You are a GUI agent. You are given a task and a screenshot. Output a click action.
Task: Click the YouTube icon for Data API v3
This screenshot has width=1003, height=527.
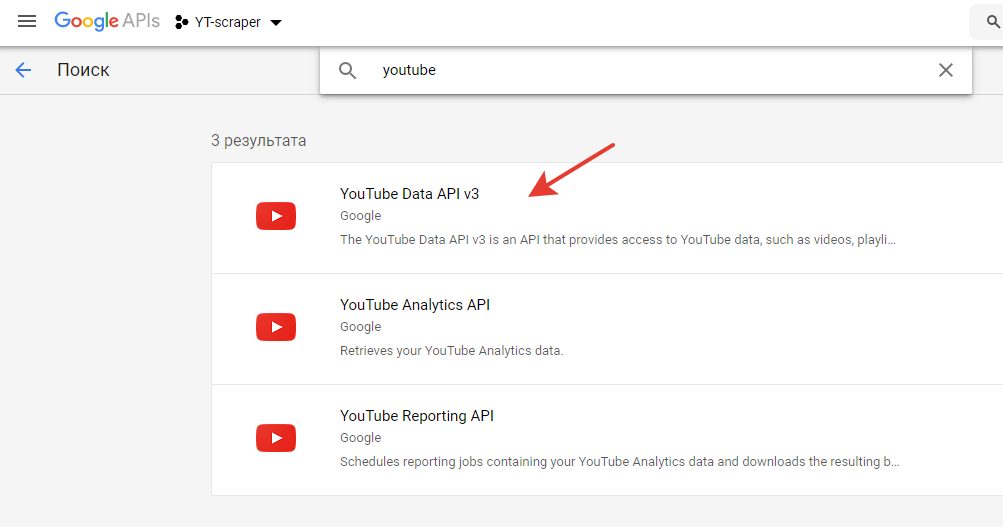pyautogui.click(x=276, y=216)
